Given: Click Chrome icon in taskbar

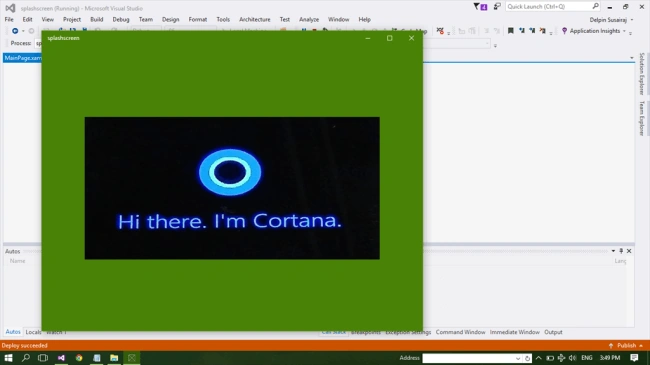Looking at the screenshot, I should click(x=79, y=358).
